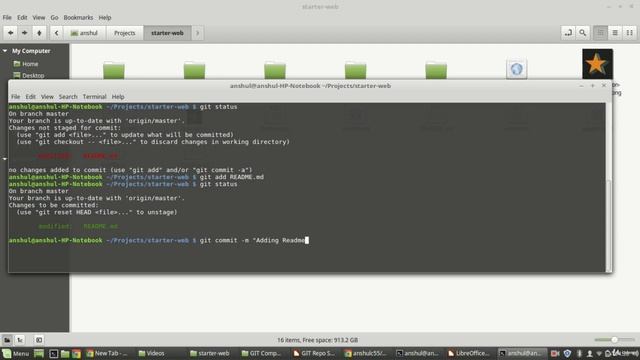Switch to the GIT Repo S... taskbar window
640x360 pixels.
[313, 353]
